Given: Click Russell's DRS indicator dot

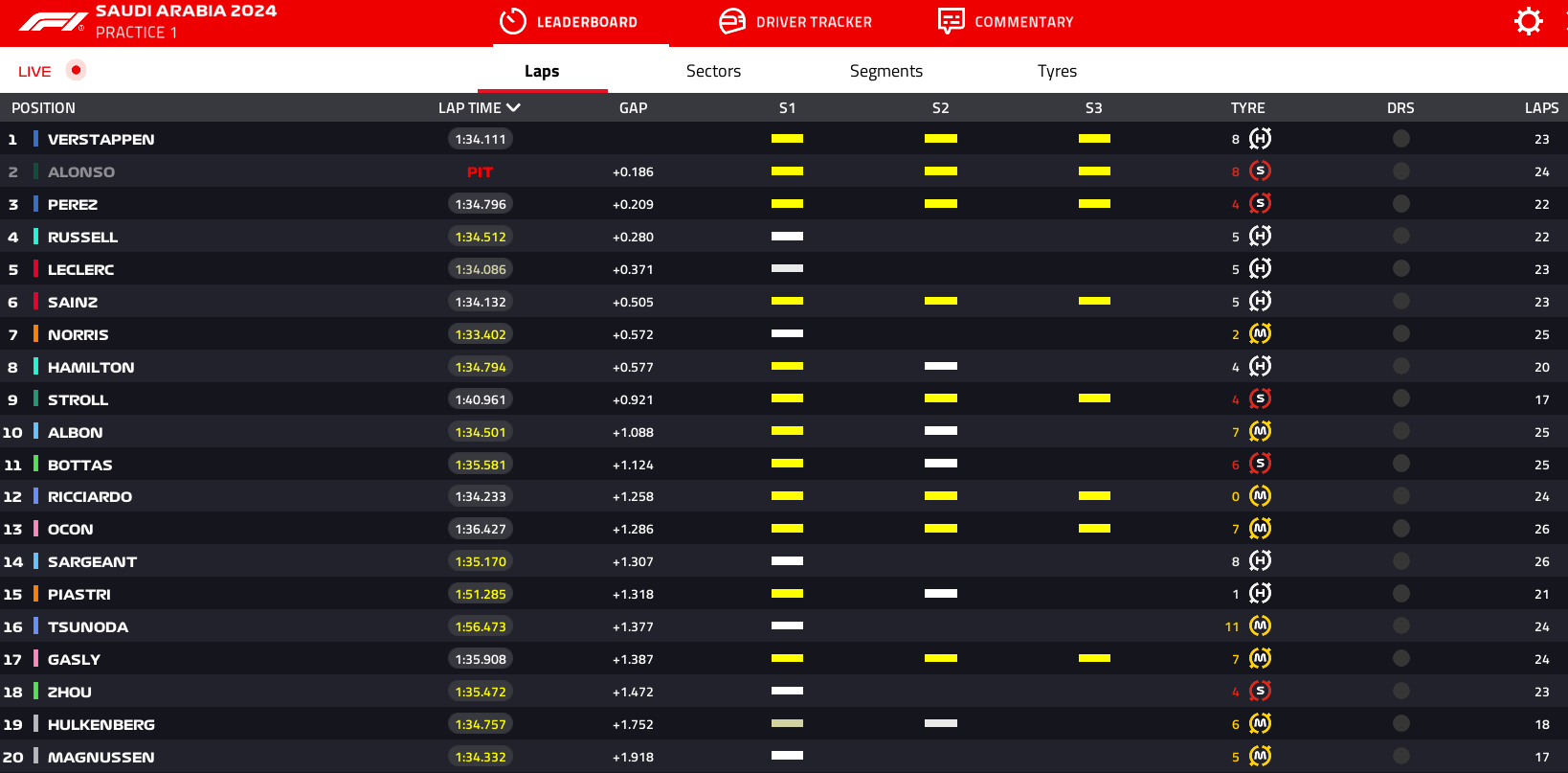Looking at the screenshot, I should pyautogui.click(x=1401, y=237).
